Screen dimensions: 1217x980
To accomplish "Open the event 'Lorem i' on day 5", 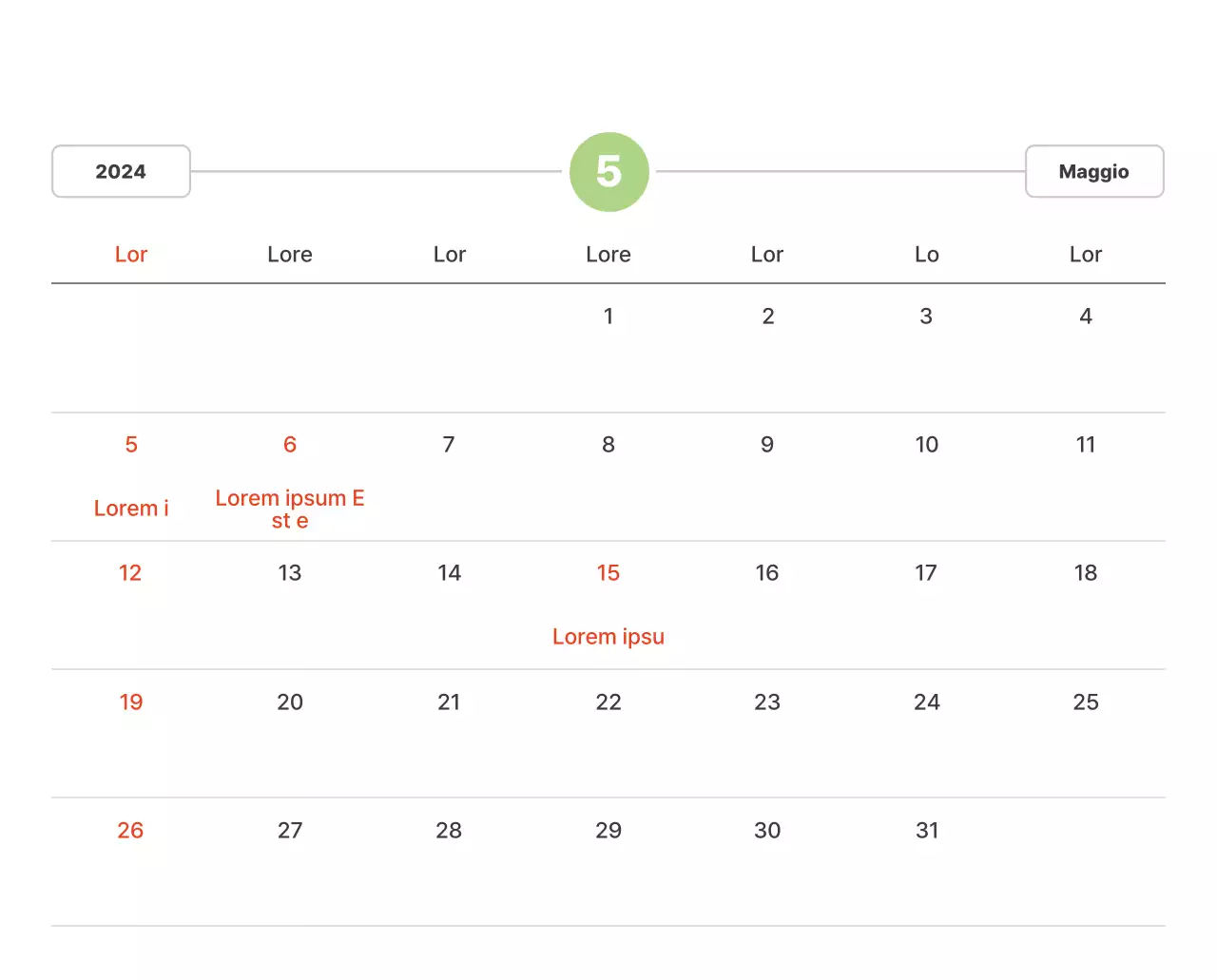I will pos(131,509).
